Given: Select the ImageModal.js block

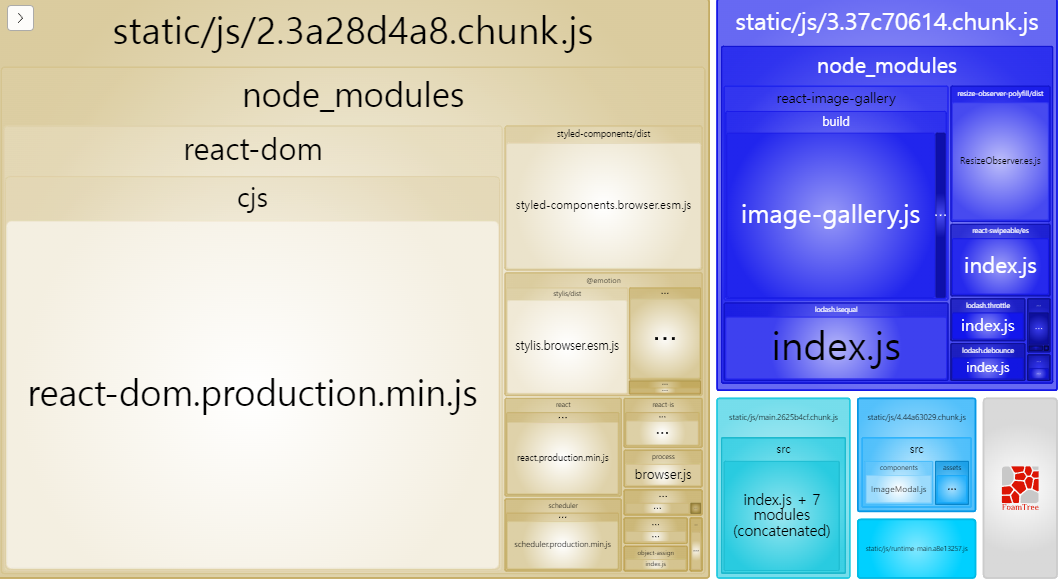Looking at the screenshot, I should (x=898, y=490).
